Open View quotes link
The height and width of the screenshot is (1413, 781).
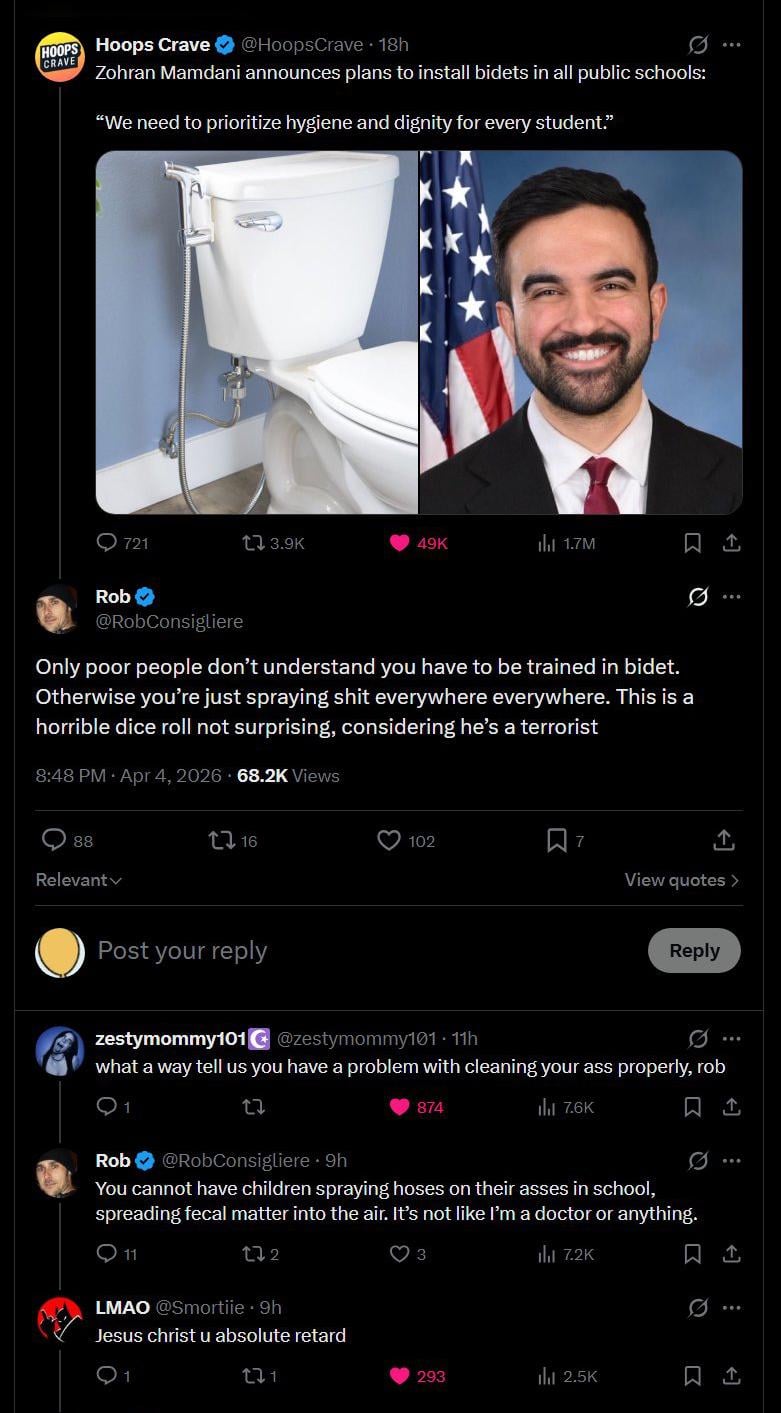coord(681,880)
